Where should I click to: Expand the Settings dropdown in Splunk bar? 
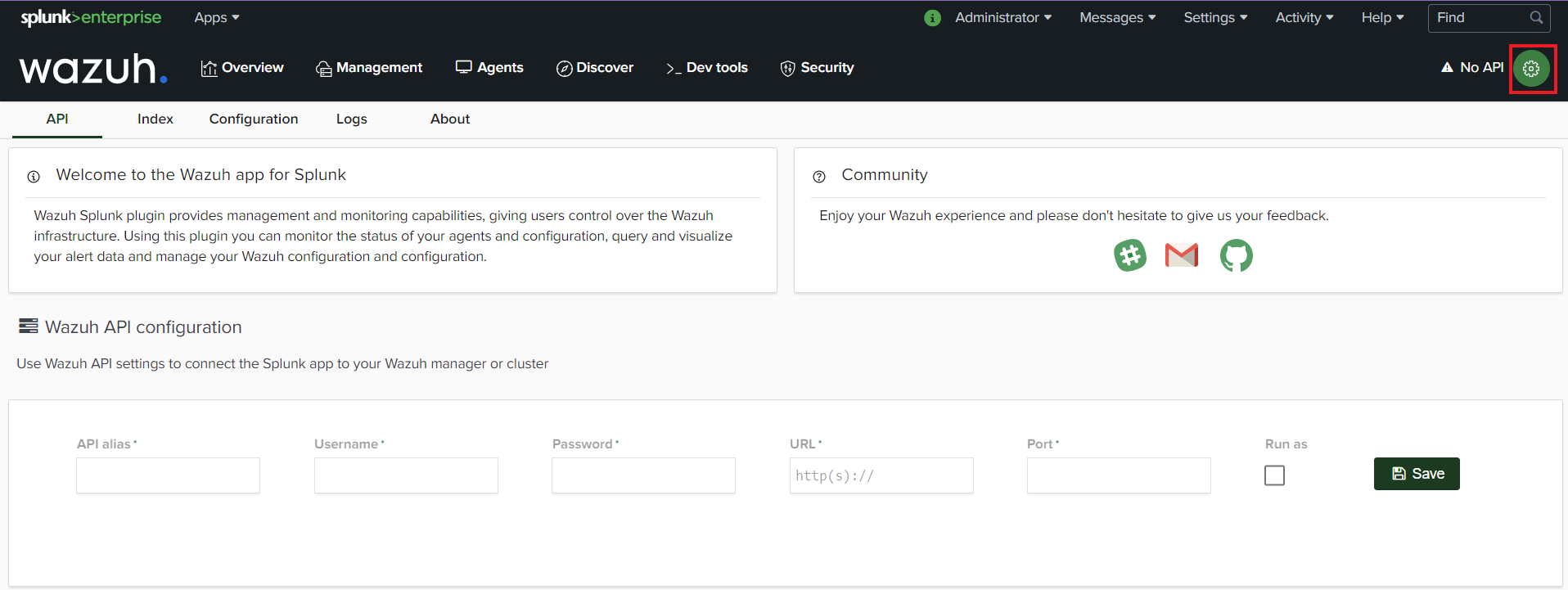pyautogui.click(x=1215, y=17)
